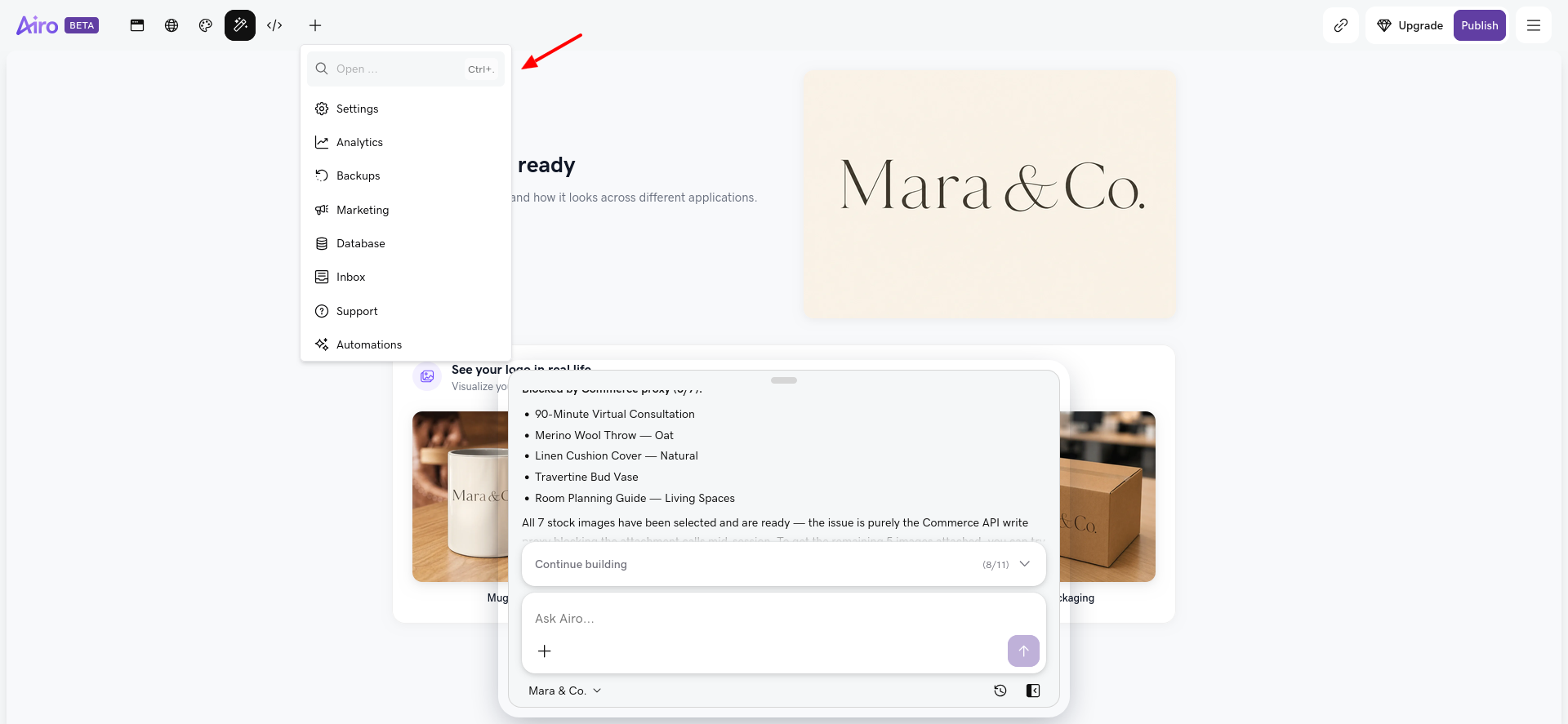Open Support from the menu
The height and width of the screenshot is (724, 1568).
coord(406,311)
